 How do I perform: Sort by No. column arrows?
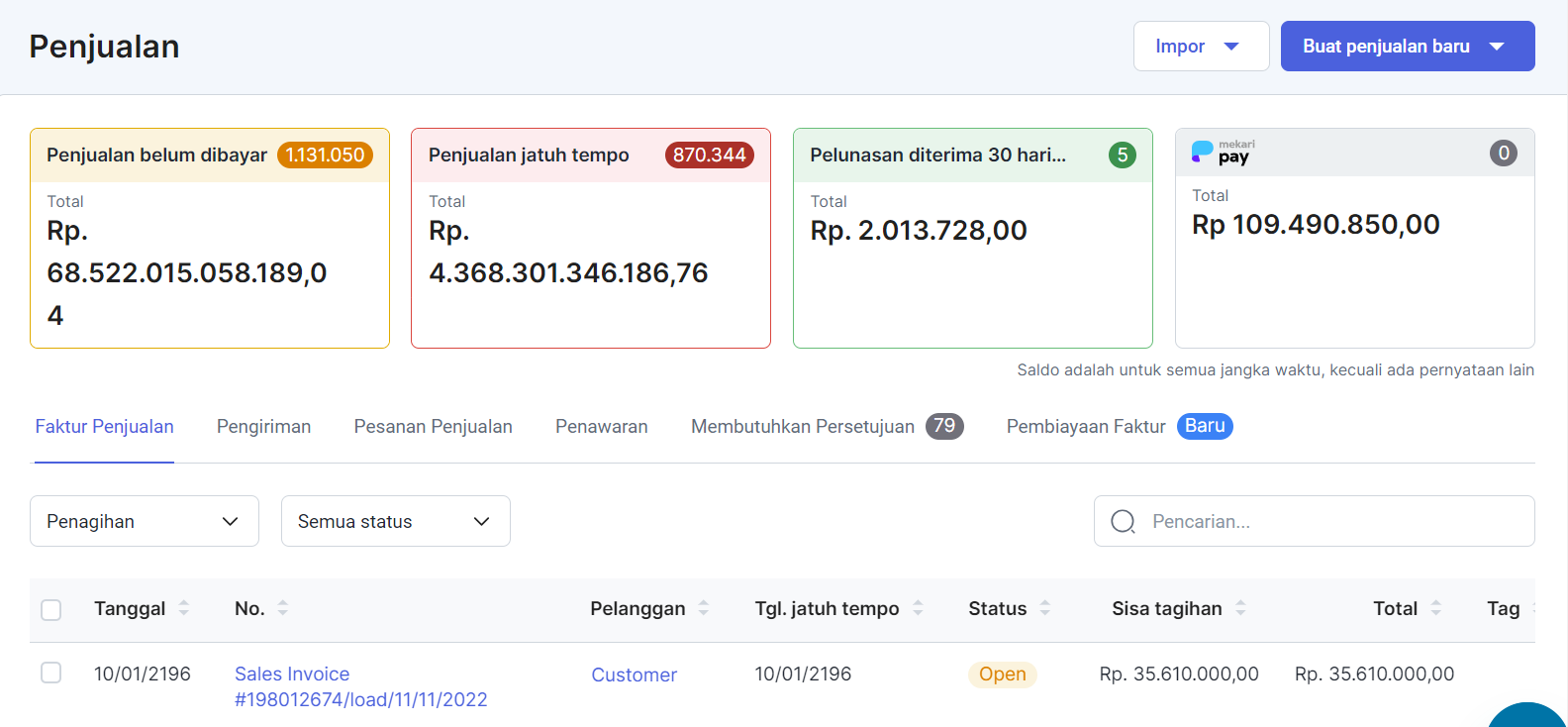[282, 608]
